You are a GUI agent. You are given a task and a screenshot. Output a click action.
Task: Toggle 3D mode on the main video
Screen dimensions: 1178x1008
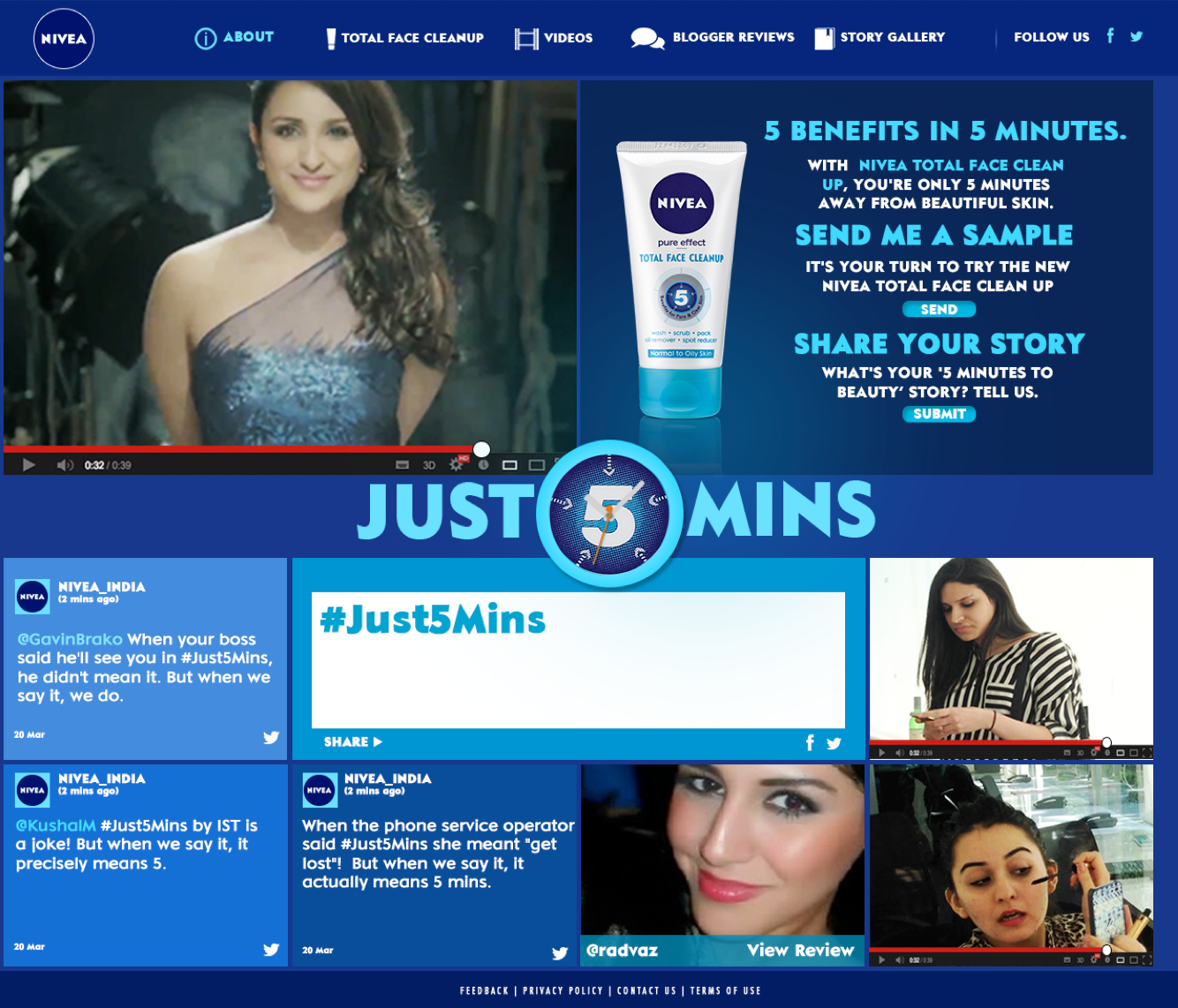(429, 465)
